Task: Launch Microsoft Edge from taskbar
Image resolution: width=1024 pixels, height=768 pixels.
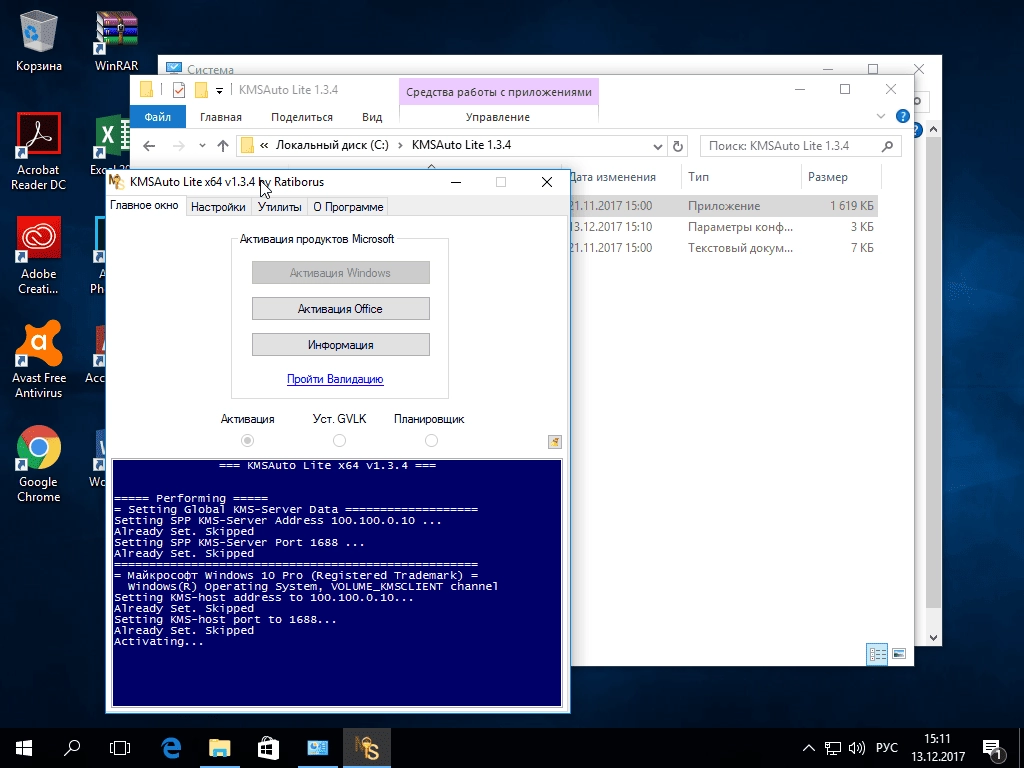Action: 171,748
